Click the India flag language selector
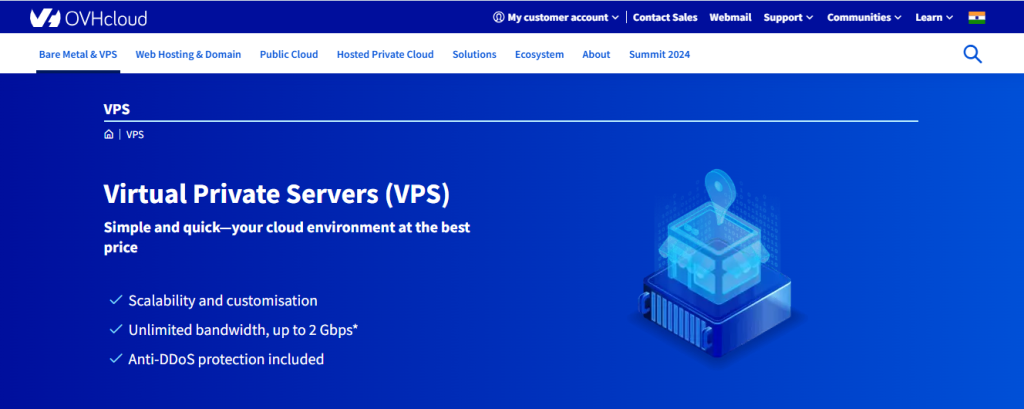Viewport: 1024px width, 409px height. coord(977,17)
